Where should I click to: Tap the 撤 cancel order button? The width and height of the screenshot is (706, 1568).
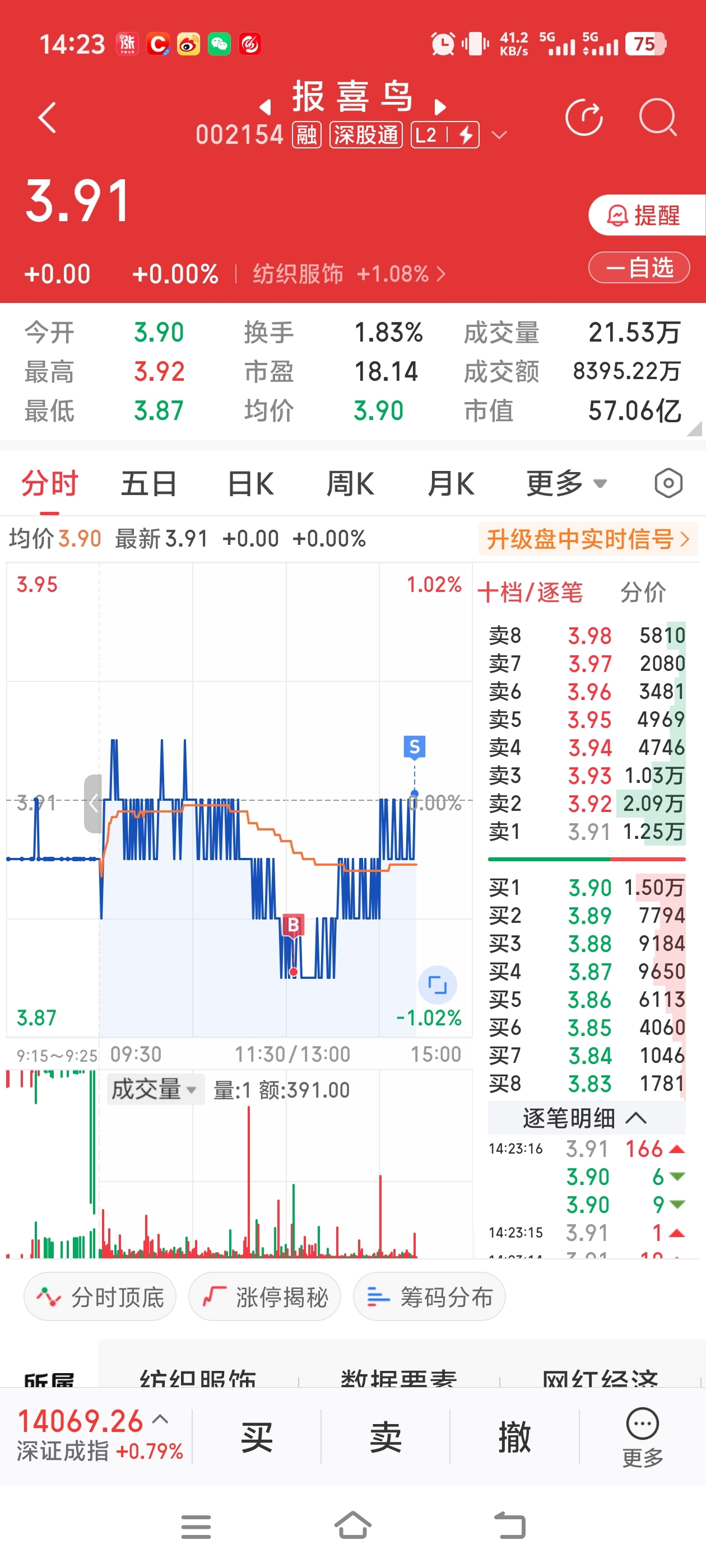pos(515,1437)
